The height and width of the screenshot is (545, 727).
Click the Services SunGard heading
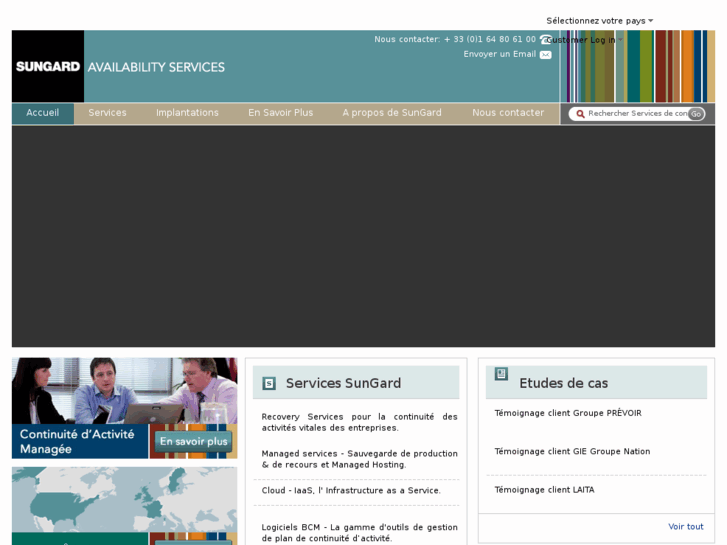click(343, 383)
